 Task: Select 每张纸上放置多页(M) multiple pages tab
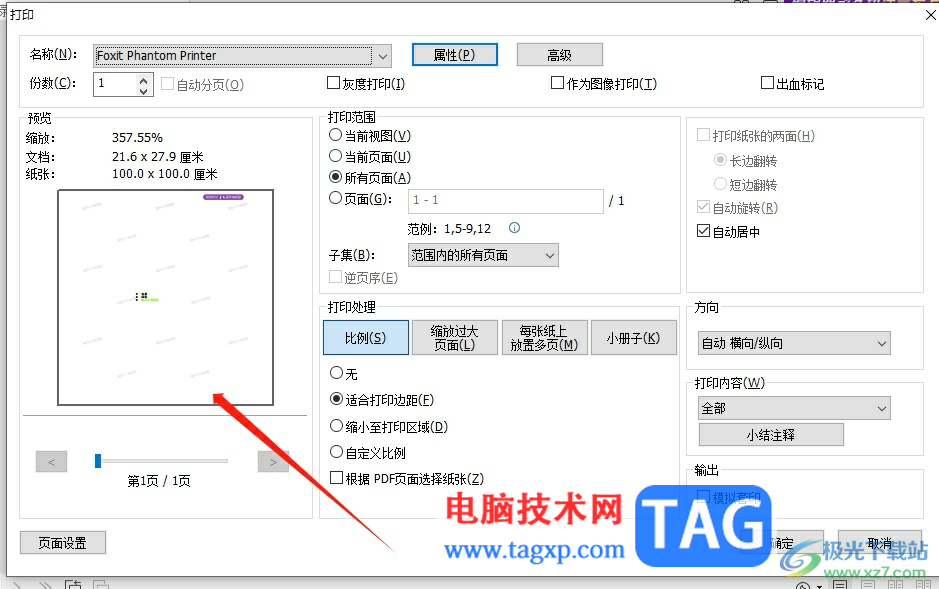coord(544,338)
